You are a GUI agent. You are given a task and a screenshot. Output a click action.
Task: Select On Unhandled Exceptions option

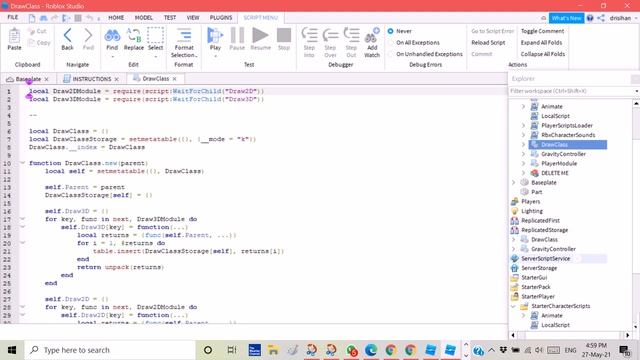[391, 54]
